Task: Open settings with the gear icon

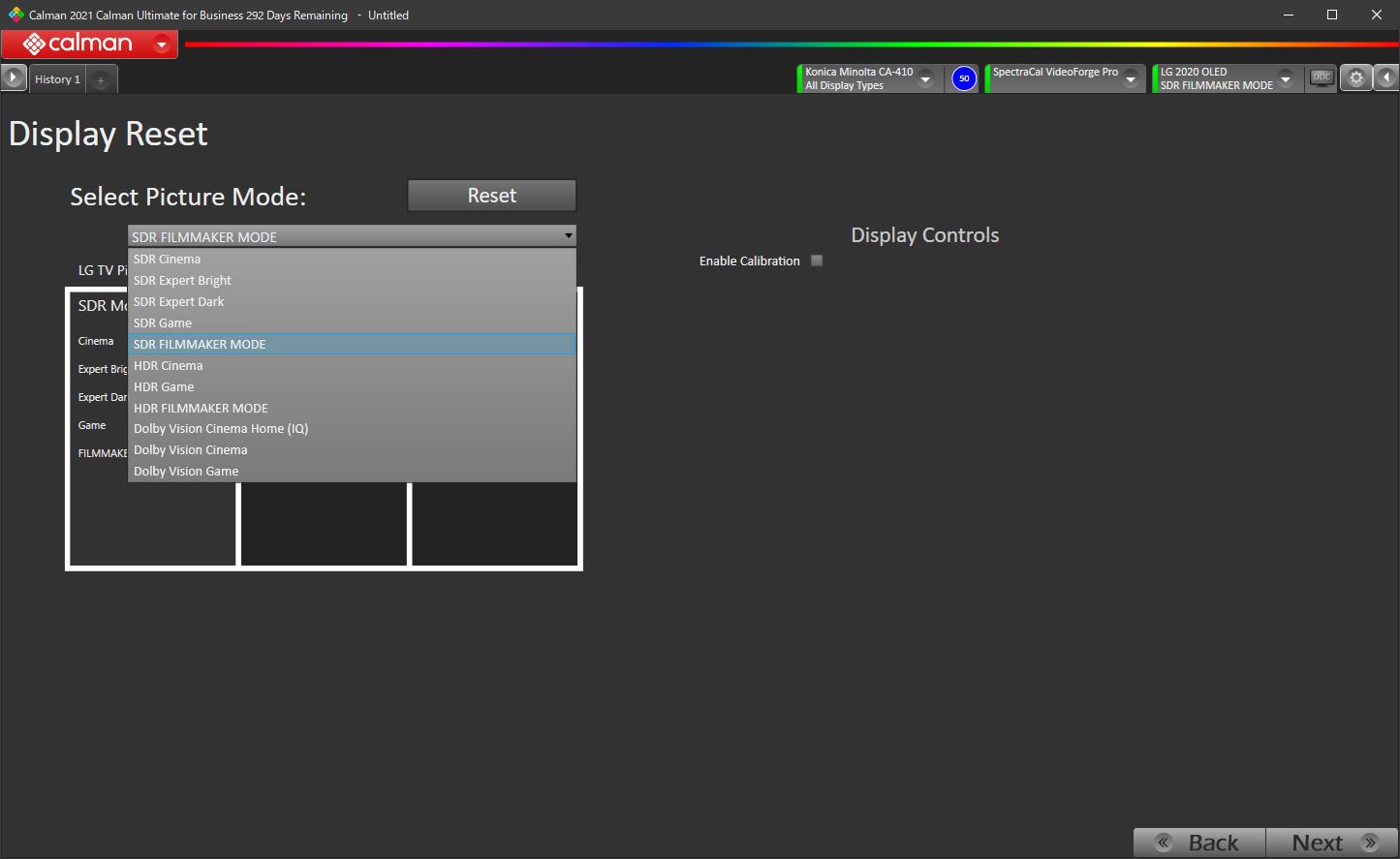Action: 1356,78
